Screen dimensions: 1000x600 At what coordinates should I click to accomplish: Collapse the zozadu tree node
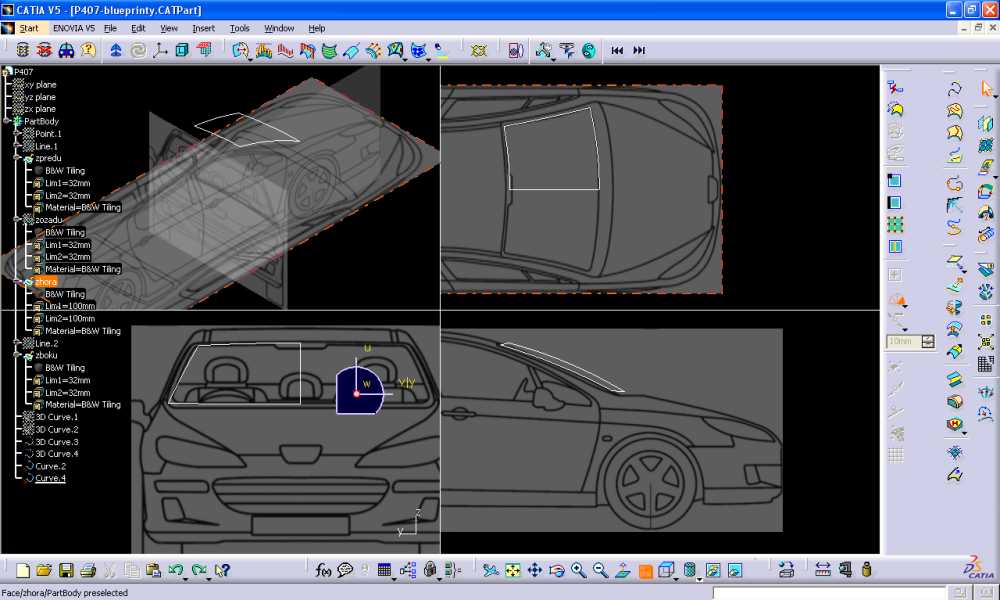pos(17,219)
